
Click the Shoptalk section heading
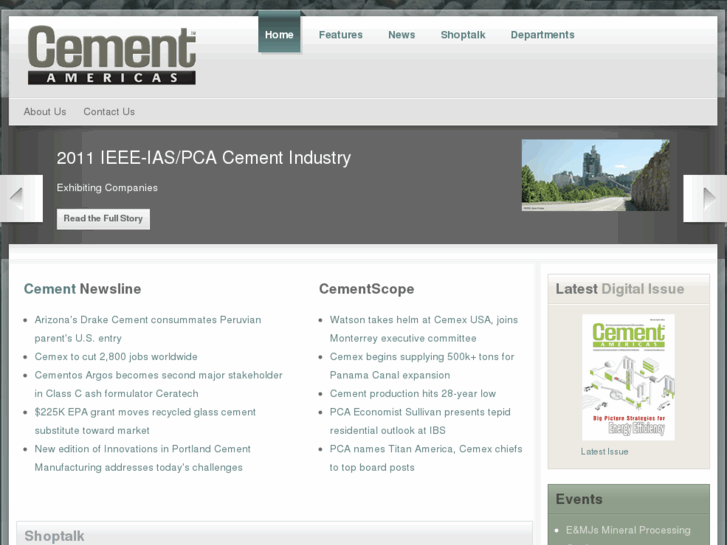54,536
